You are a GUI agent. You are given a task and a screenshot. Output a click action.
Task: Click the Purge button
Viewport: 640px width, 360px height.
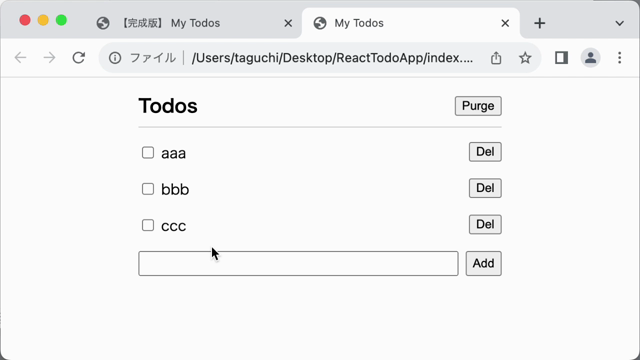(x=478, y=106)
